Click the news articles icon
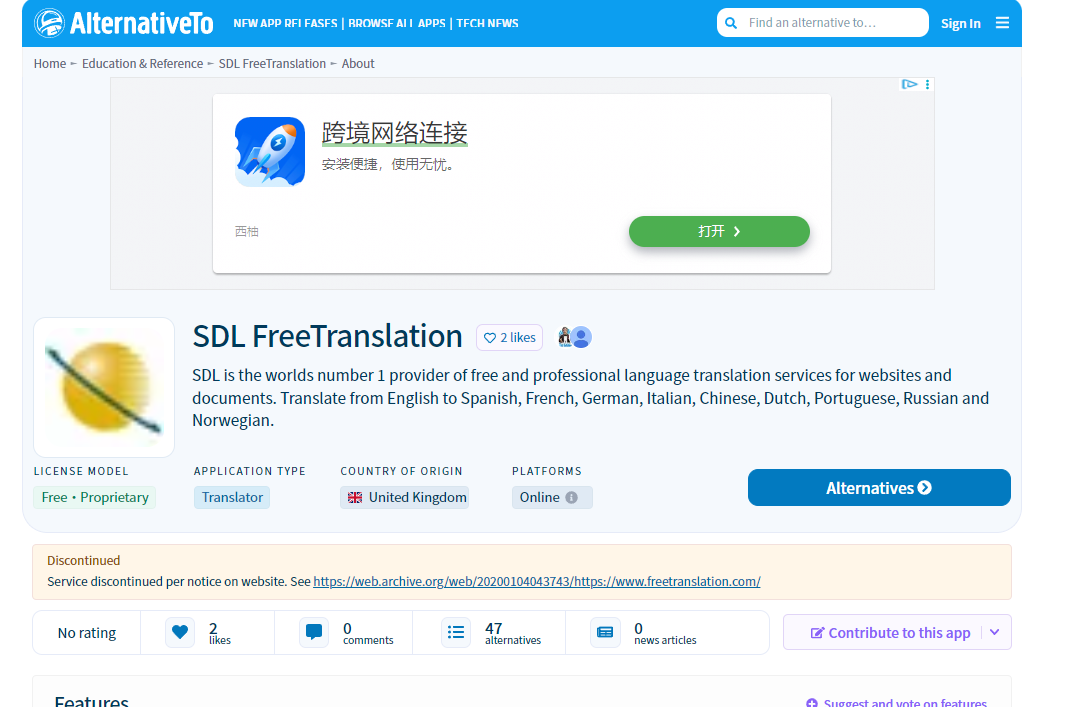Image resolution: width=1073 pixels, height=707 pixels. [x=605, y=632]
